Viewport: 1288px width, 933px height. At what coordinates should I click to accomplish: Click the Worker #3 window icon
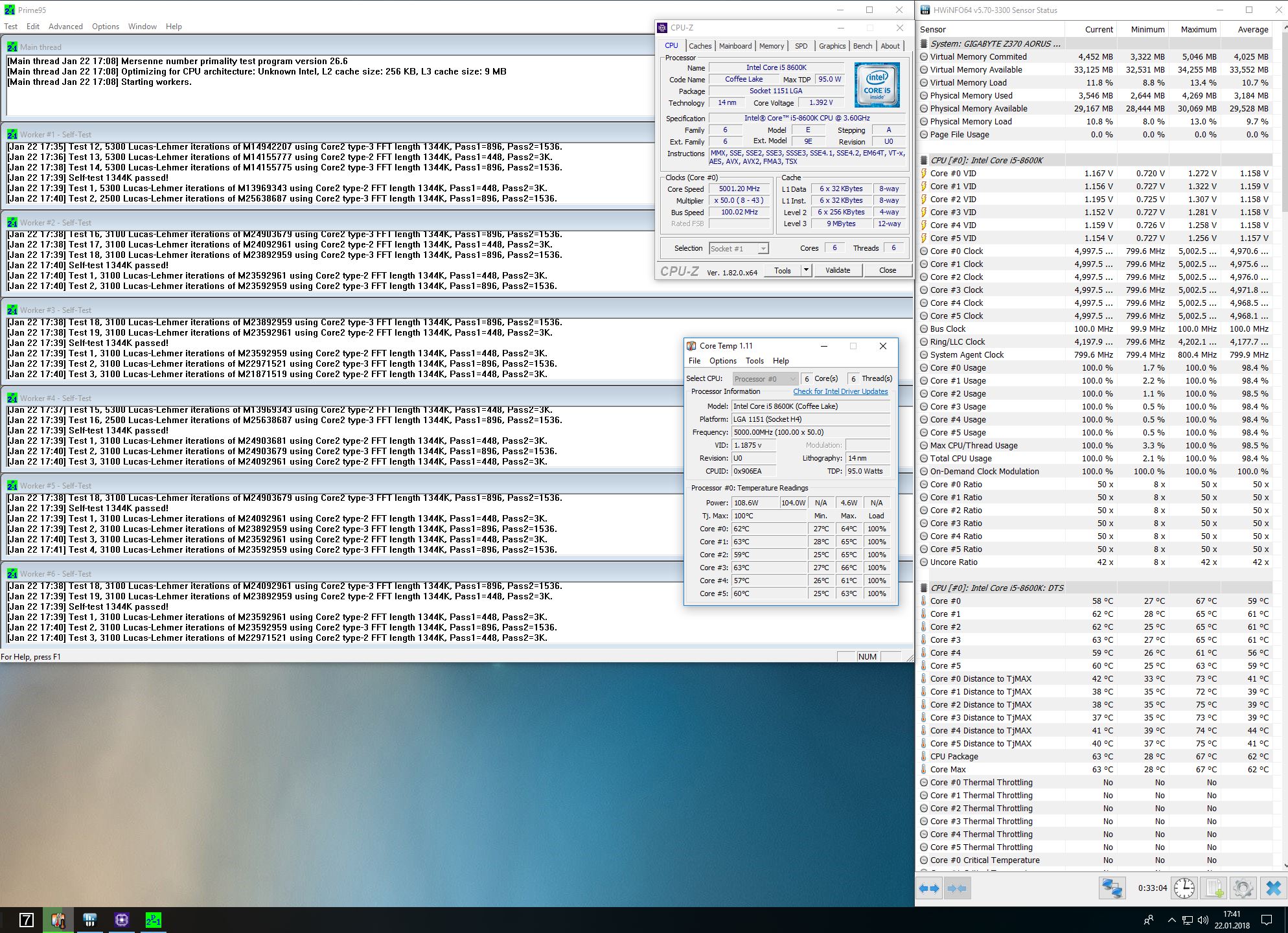pos(12,310)
